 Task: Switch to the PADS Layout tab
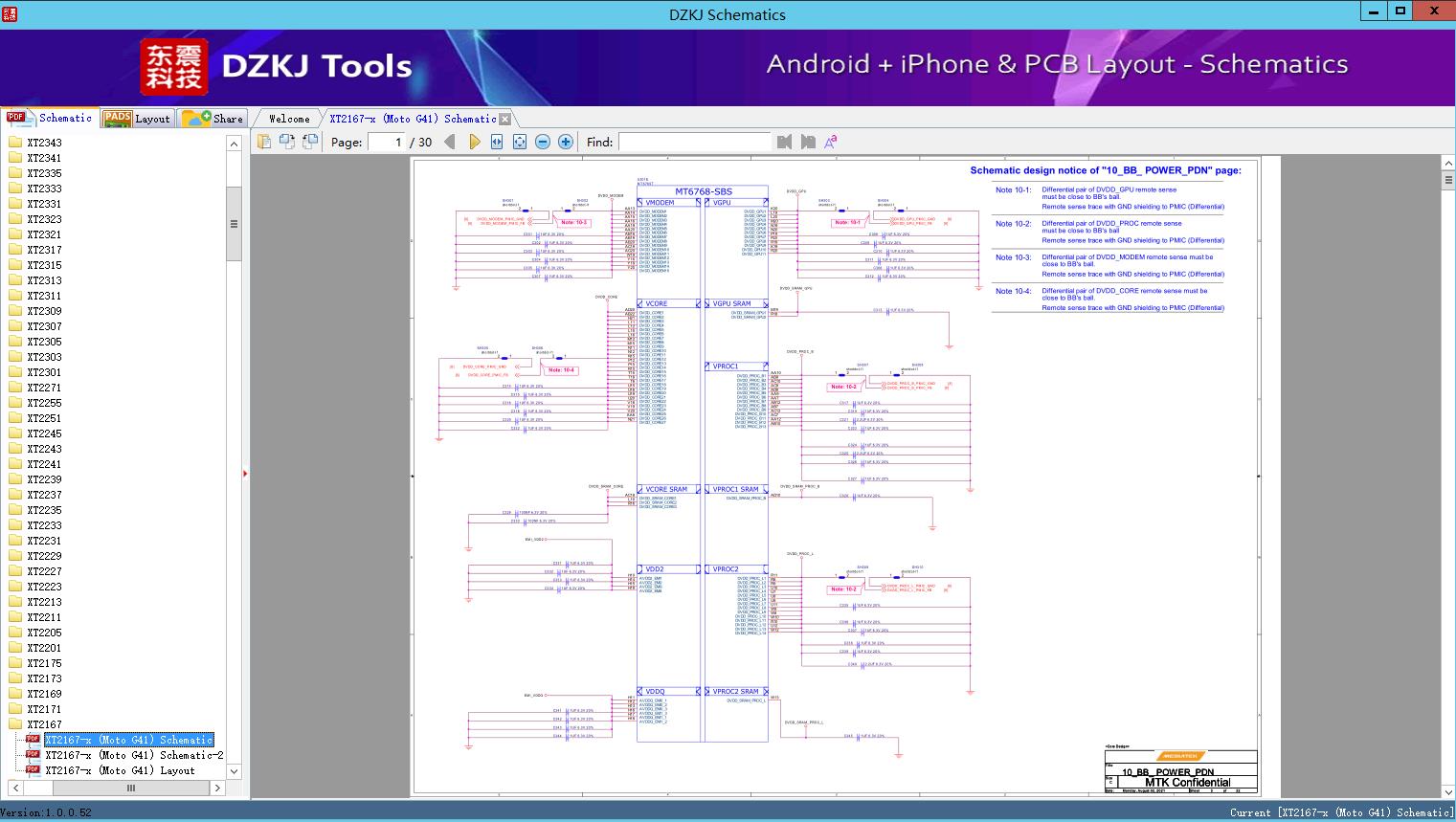137,118
